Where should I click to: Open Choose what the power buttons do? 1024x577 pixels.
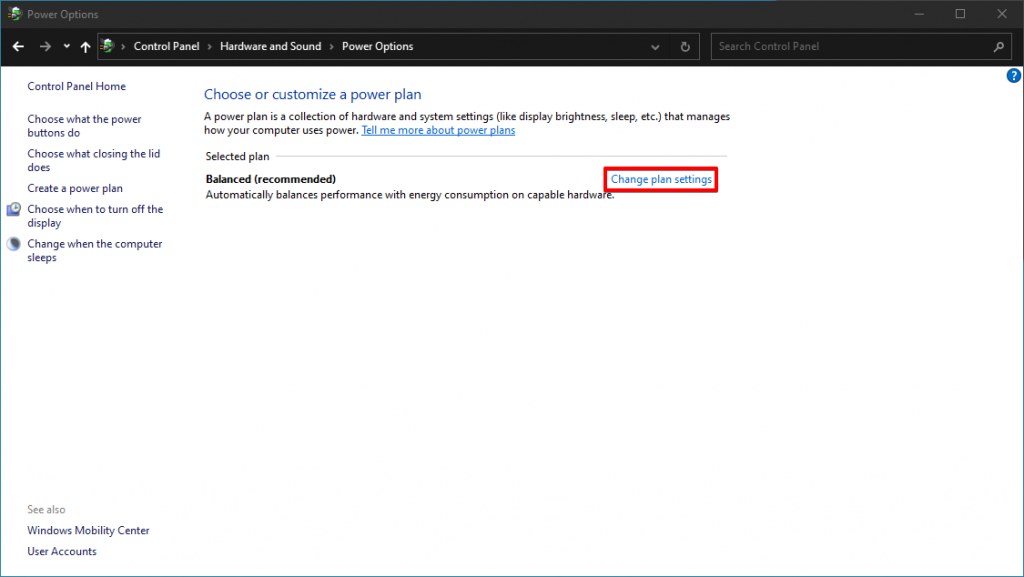click(x=84, y=126)
